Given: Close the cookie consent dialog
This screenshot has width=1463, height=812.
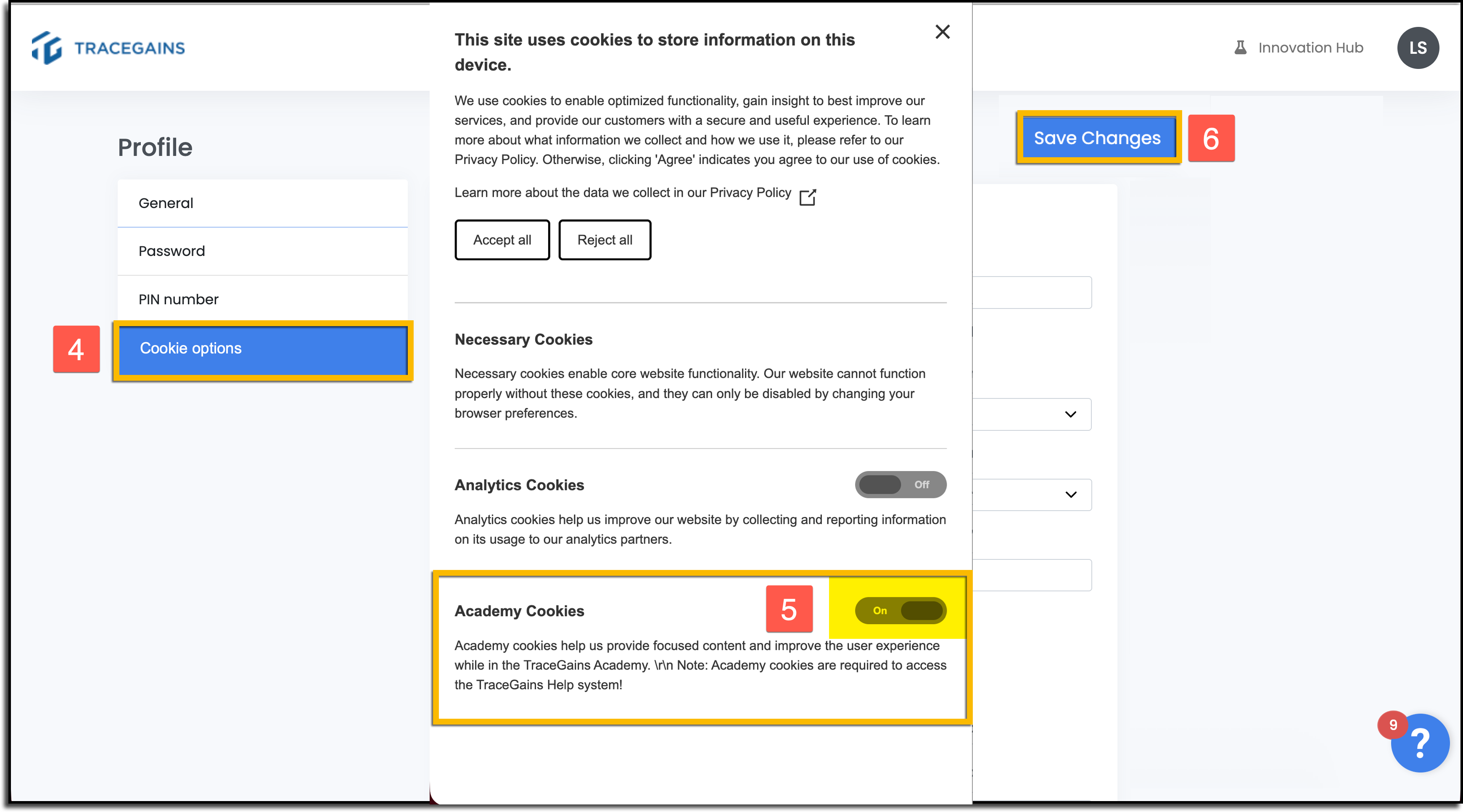Looking at the screenshot, I should point(942,32).
